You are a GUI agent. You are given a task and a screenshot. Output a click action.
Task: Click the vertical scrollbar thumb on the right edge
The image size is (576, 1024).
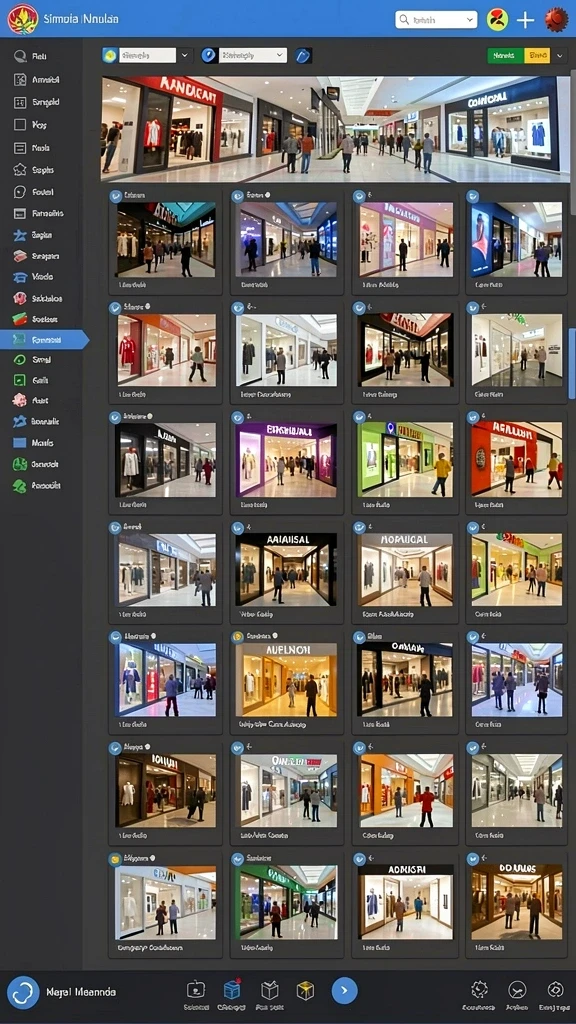pos(573,363)
